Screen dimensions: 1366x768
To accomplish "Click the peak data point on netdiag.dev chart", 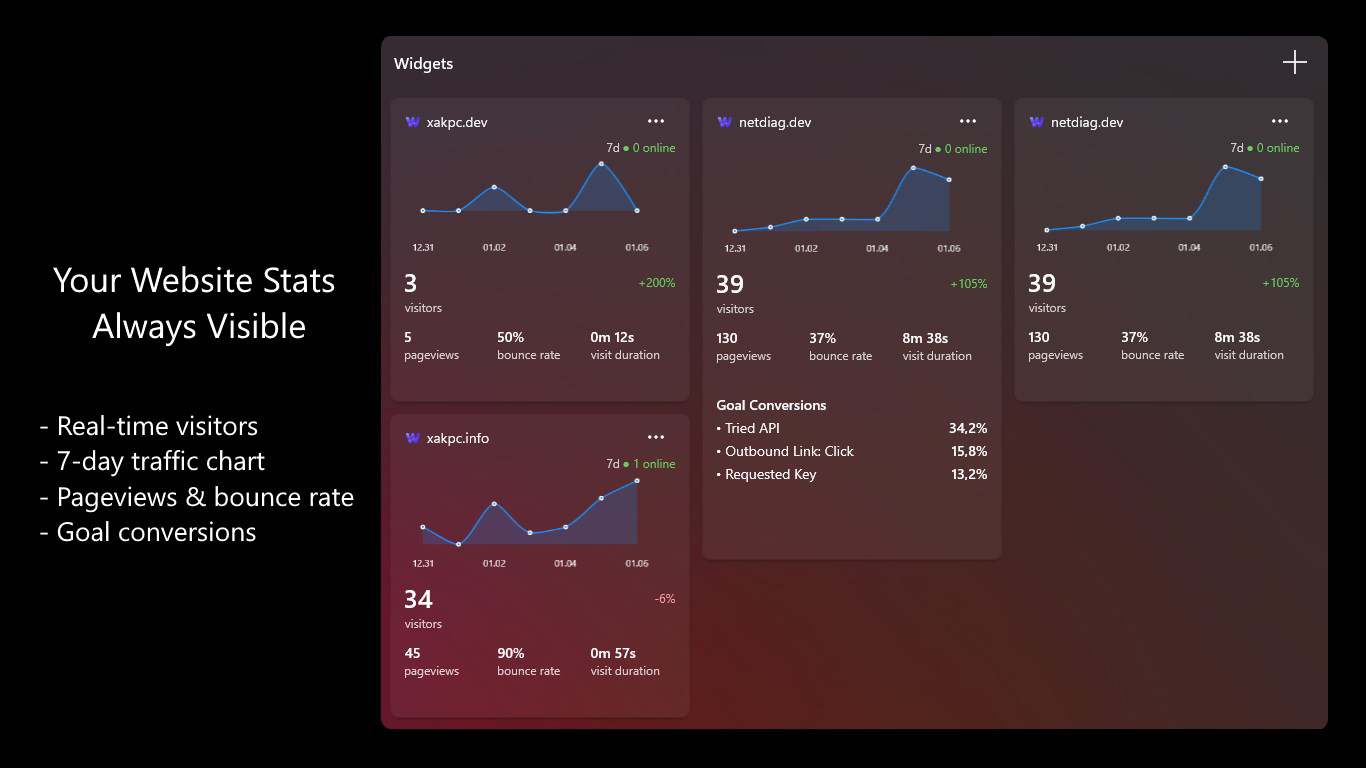I will 913,168.
